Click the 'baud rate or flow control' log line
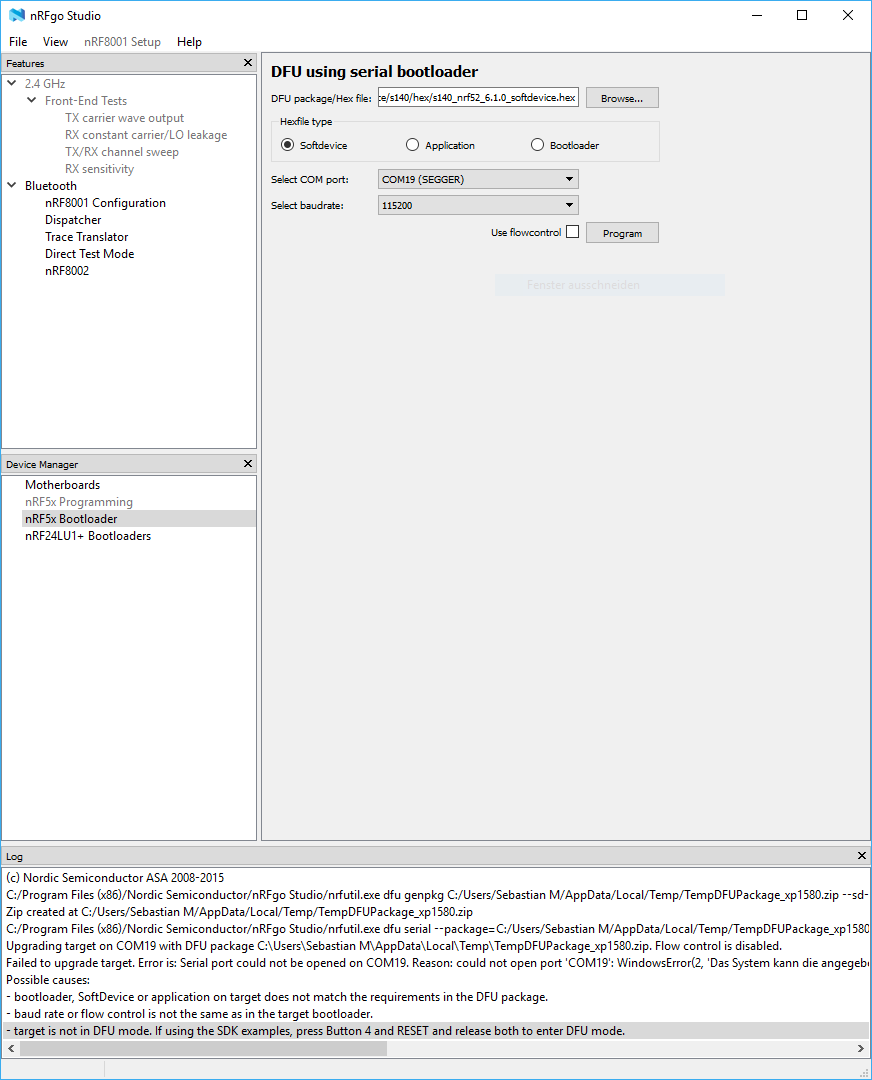This screenshot has width=872, height=1080. pyautogui.click(x=189, y=1014)
